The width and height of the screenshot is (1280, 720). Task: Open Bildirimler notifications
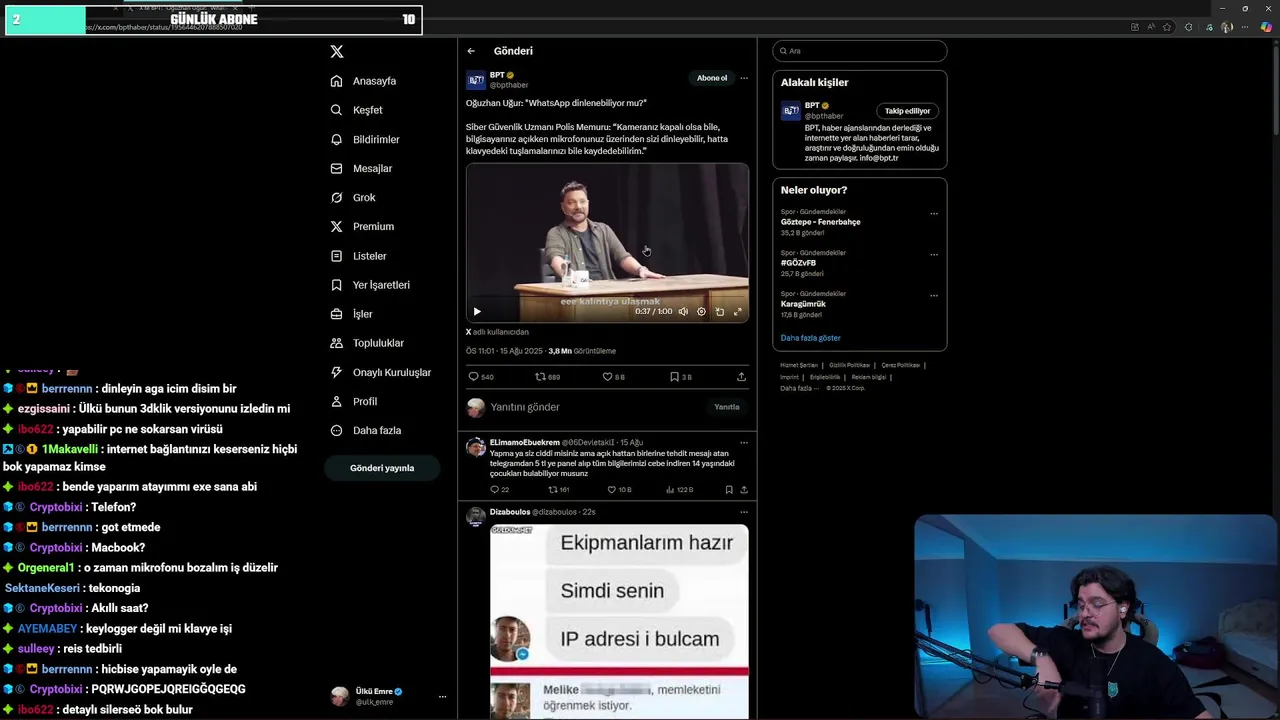coord(366,139)
